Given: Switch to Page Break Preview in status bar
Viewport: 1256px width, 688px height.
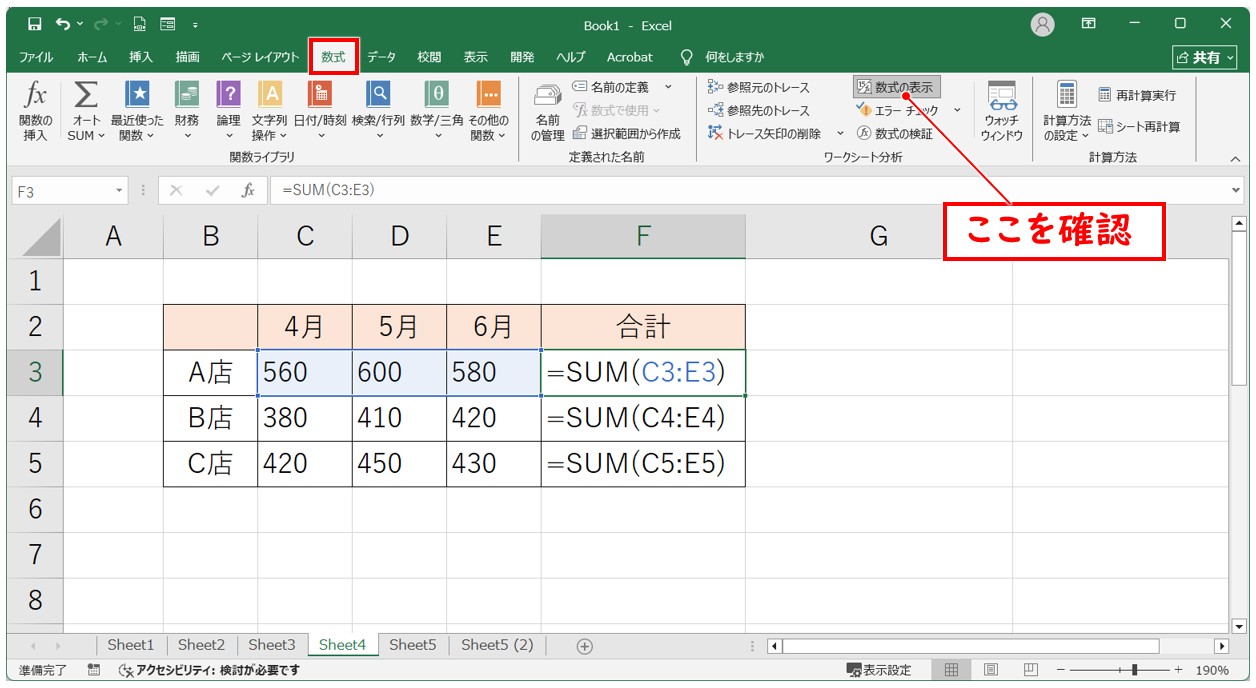Looking at the screenshot, I should click(x=1030, y=670).
